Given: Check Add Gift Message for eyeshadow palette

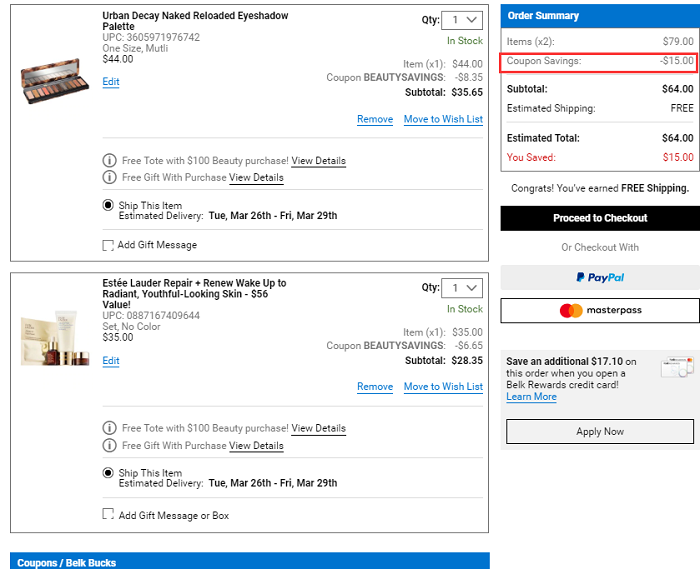Looking at the screenshot, I should pos(108,245).
